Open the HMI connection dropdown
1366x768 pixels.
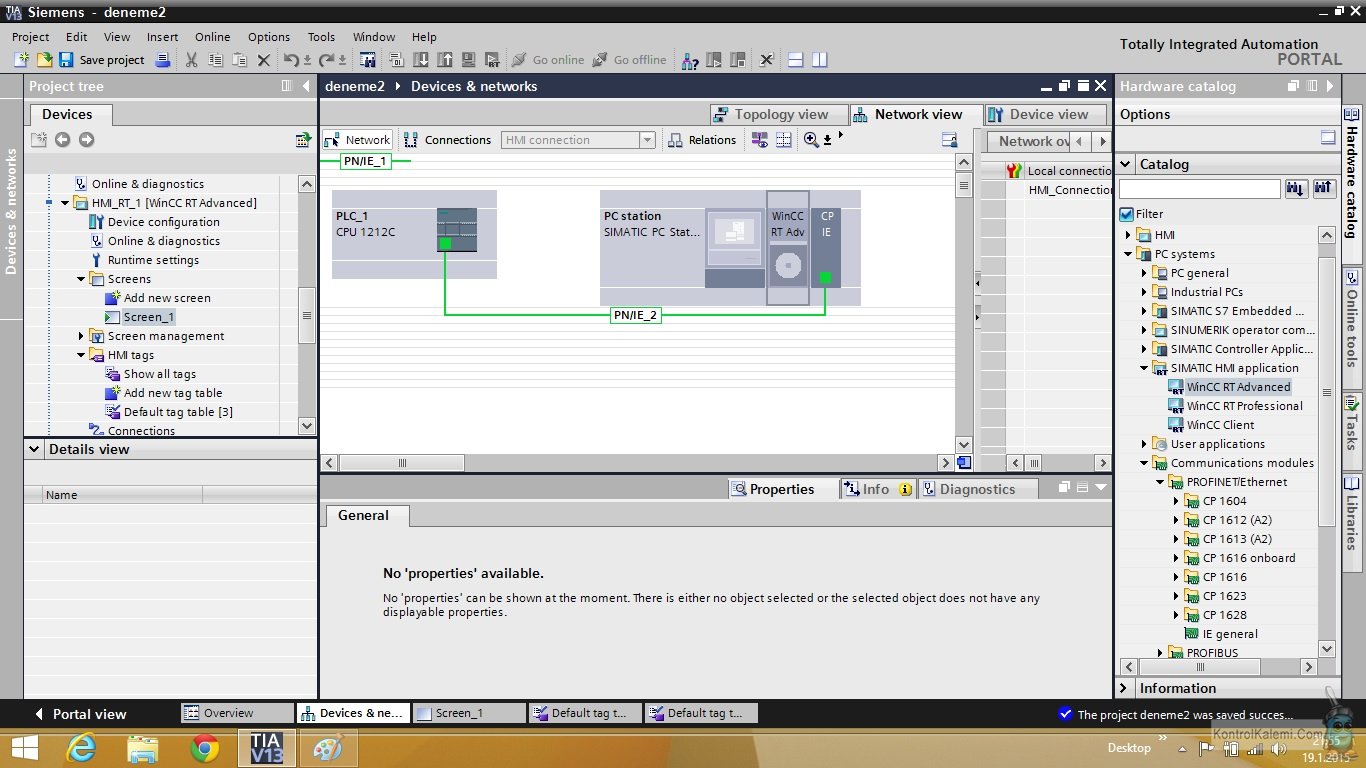tap(647, 140)
